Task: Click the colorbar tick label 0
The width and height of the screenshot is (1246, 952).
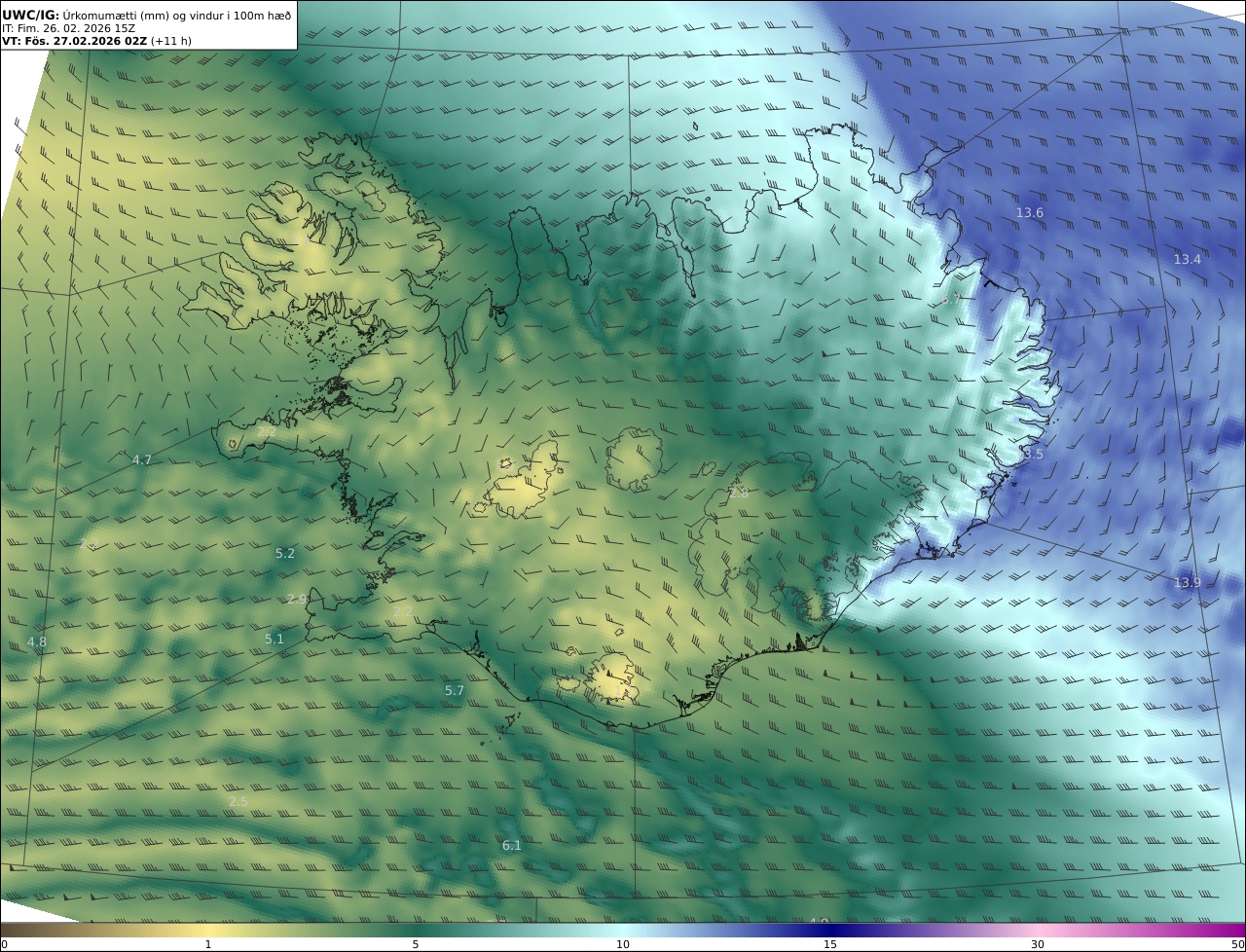Action: pos(4,944)
